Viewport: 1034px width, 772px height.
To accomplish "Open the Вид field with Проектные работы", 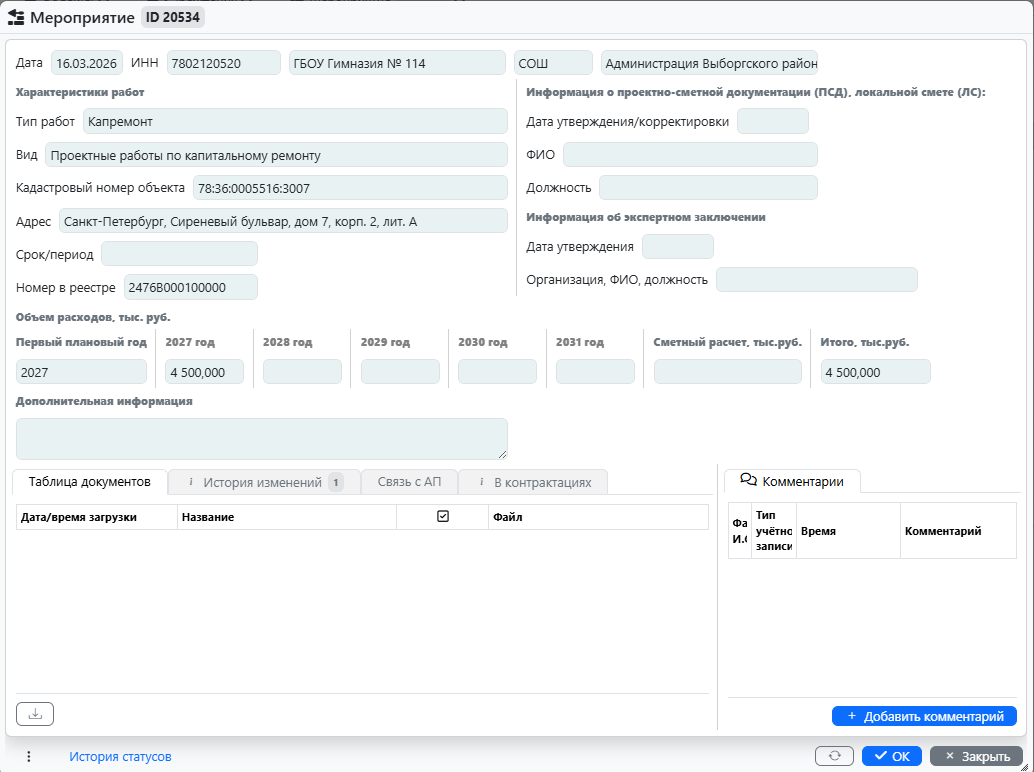I will [276, 155].
